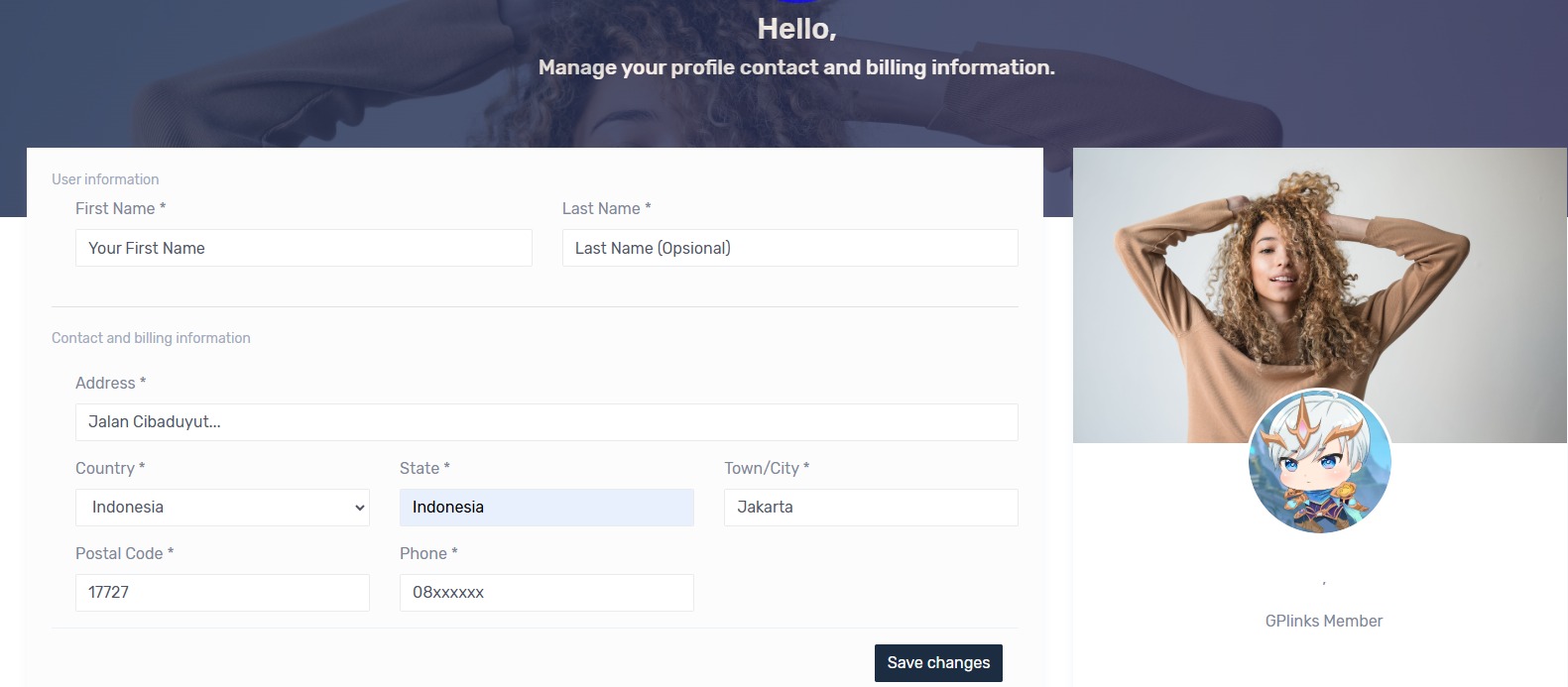Click the Country dropdown chevron arrow
1568x687 pixels.
coord(359,507)
